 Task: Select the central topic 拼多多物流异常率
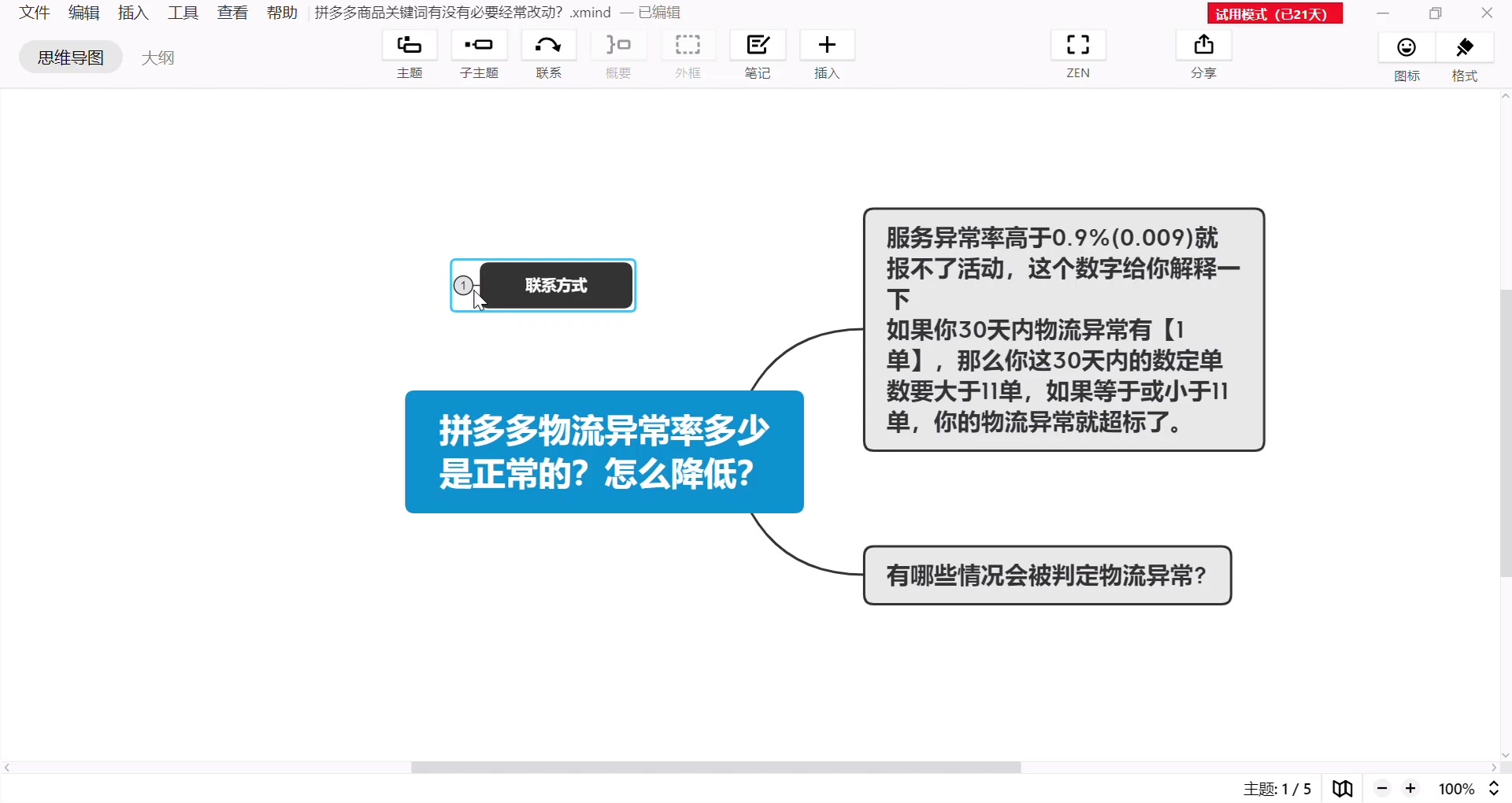coord(604,452)
